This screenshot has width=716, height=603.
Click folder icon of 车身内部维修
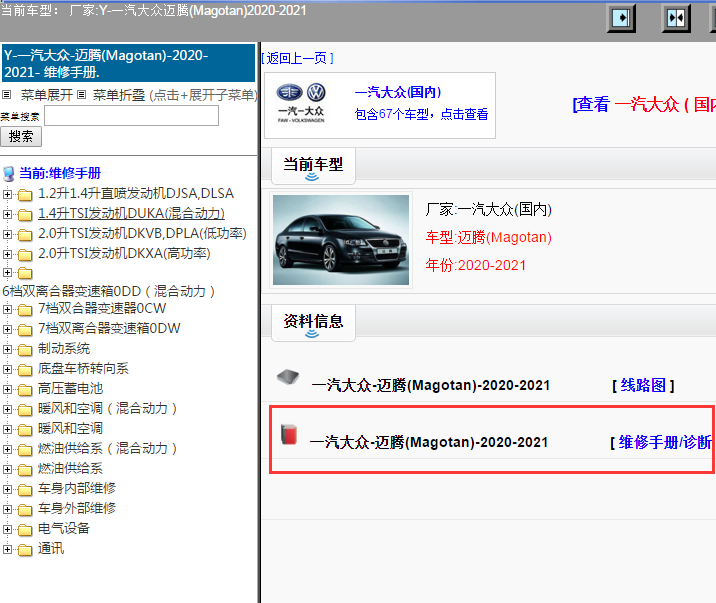(x=25, y=489)
